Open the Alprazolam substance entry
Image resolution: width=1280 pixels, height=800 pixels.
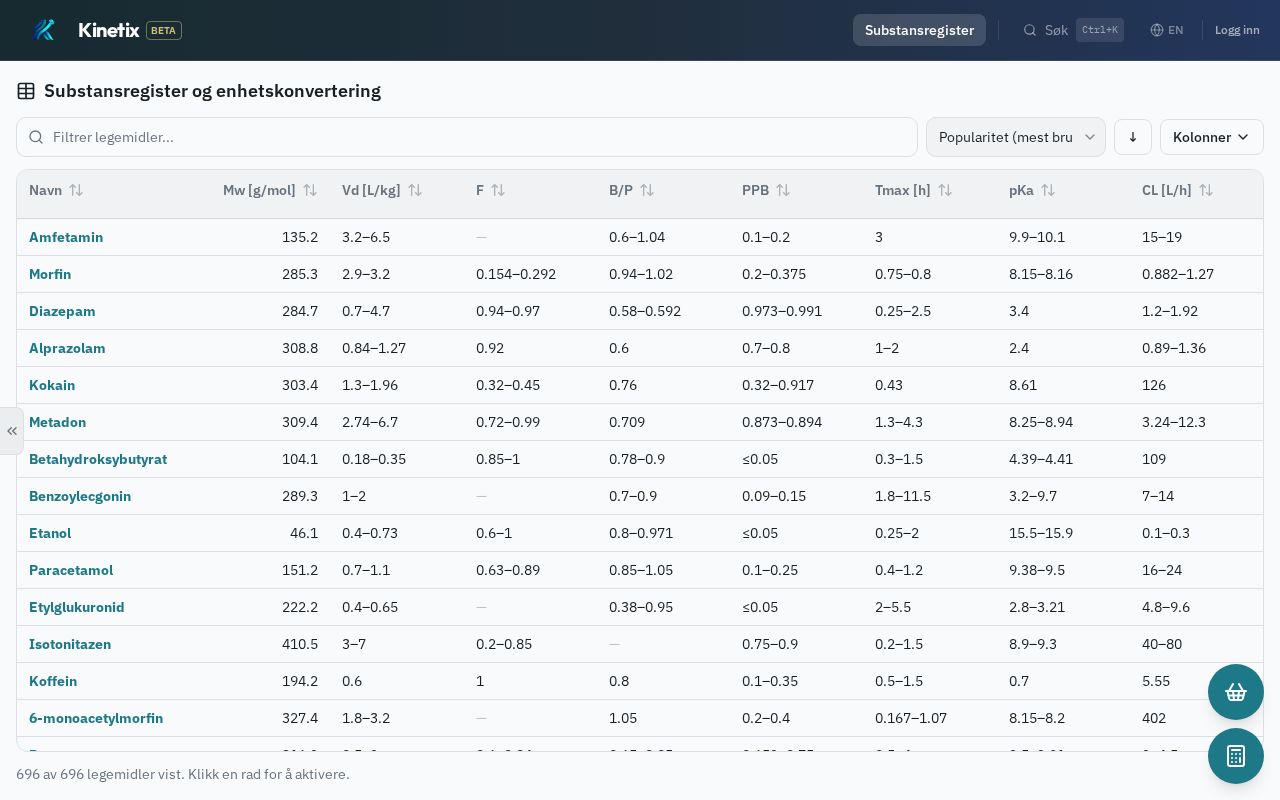(67, 348)
